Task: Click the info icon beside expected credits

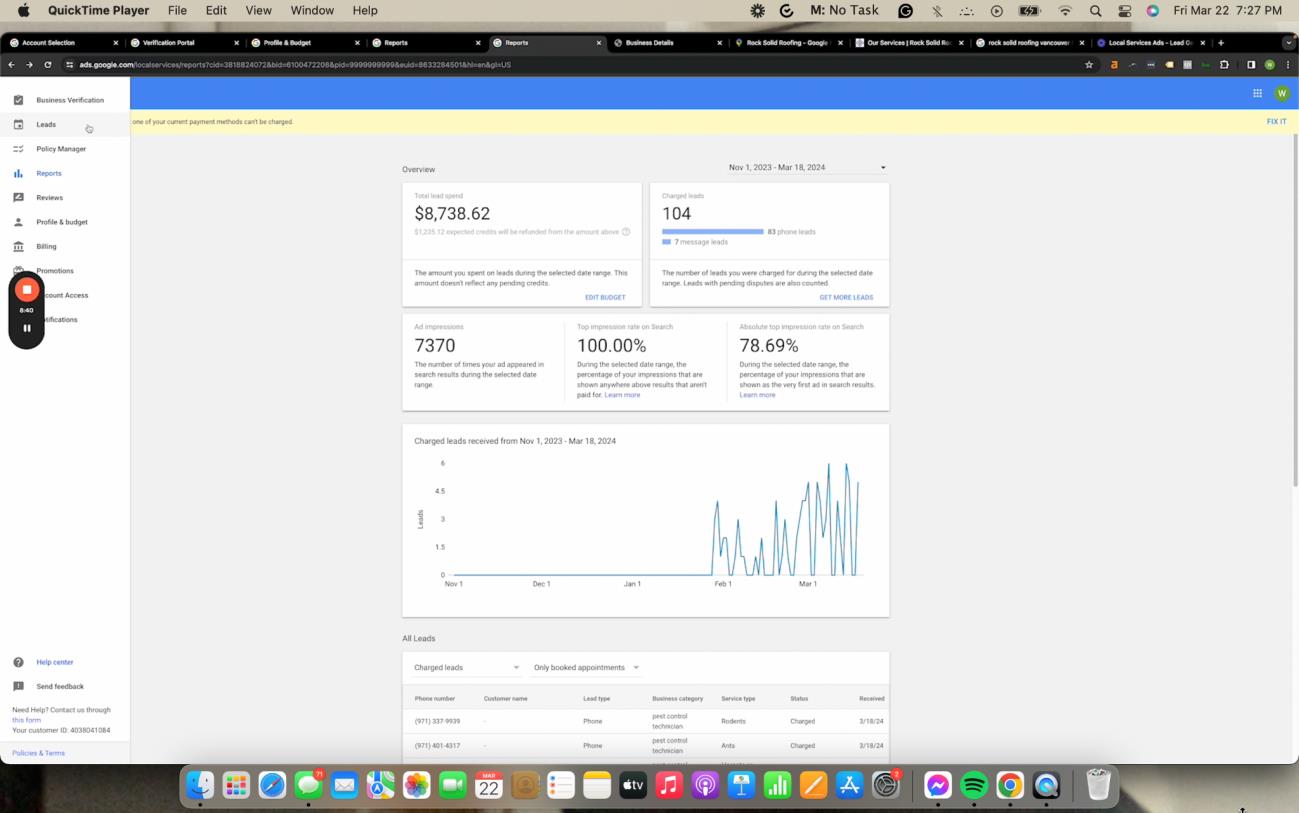Action: [626, 232]
